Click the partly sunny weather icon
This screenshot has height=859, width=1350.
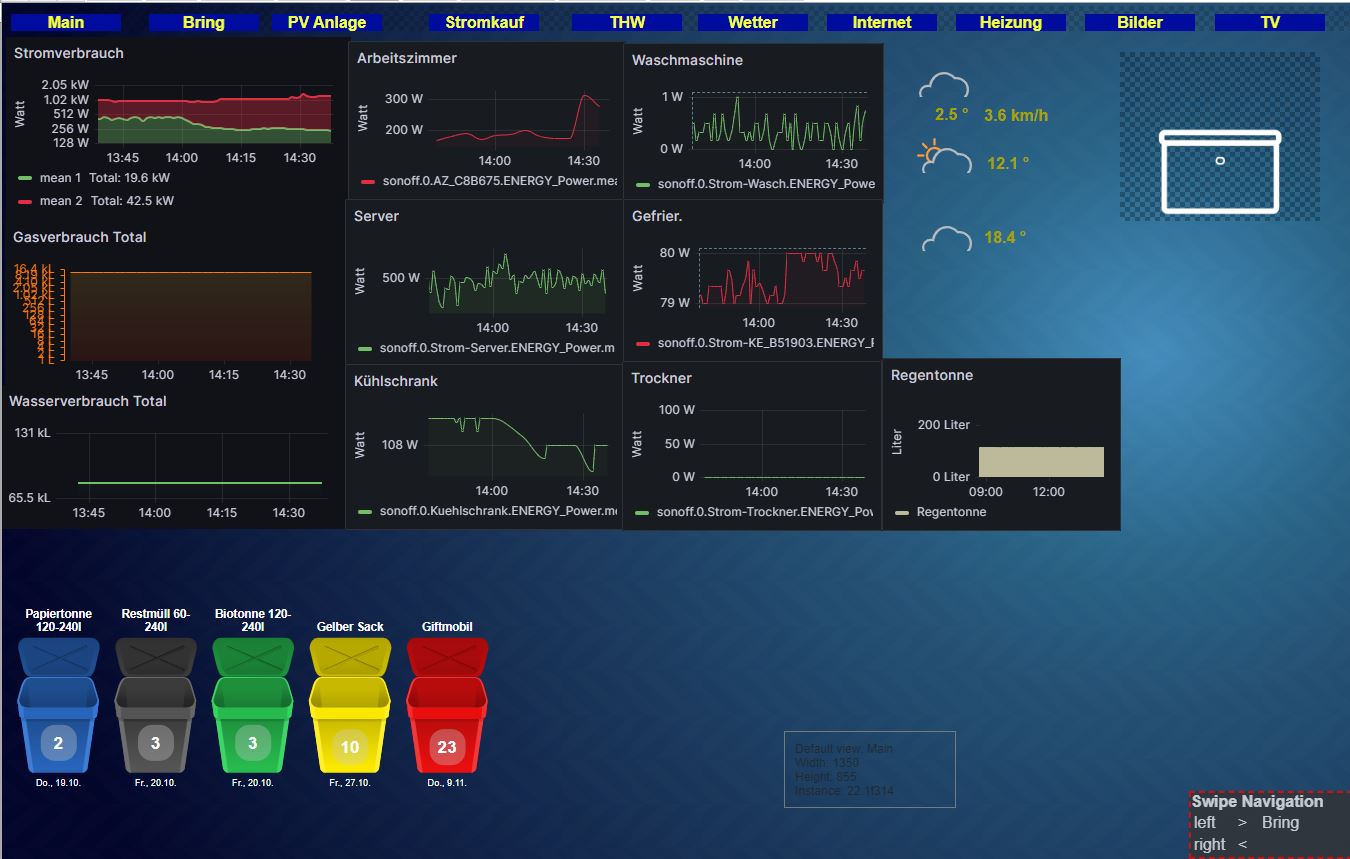coord(943,159)
